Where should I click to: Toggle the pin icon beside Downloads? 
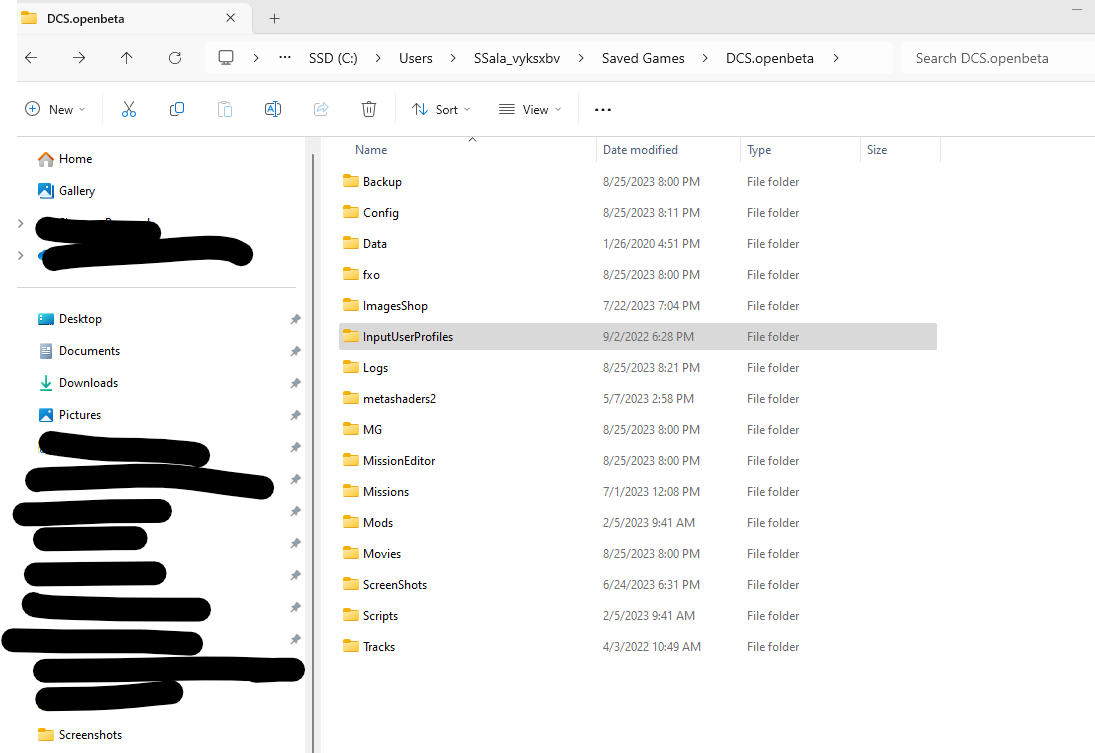tap(295, 383)
